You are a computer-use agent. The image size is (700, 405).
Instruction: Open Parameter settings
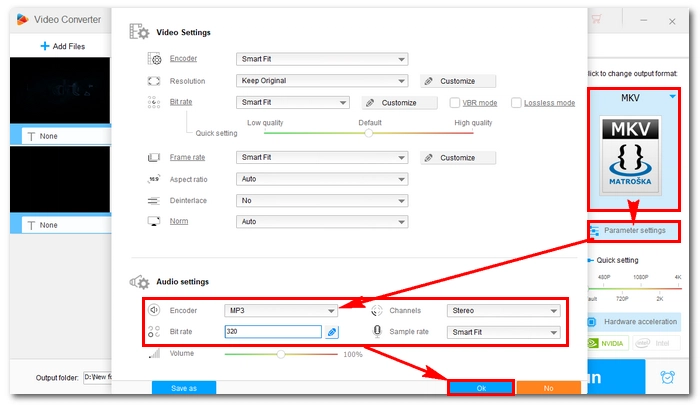634,231
